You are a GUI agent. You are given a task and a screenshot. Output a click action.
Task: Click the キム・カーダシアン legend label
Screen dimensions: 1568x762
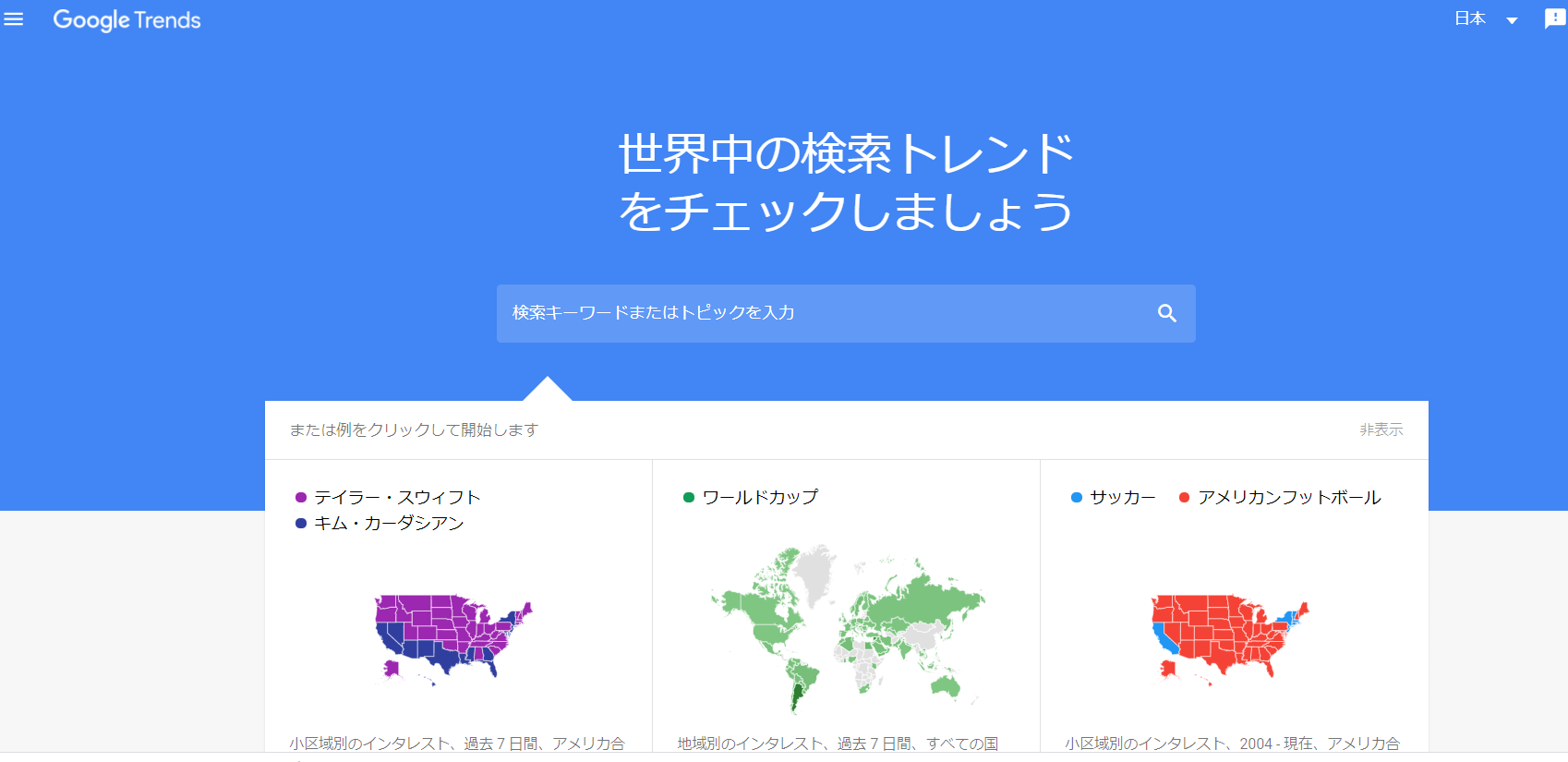tap(389, 523)
